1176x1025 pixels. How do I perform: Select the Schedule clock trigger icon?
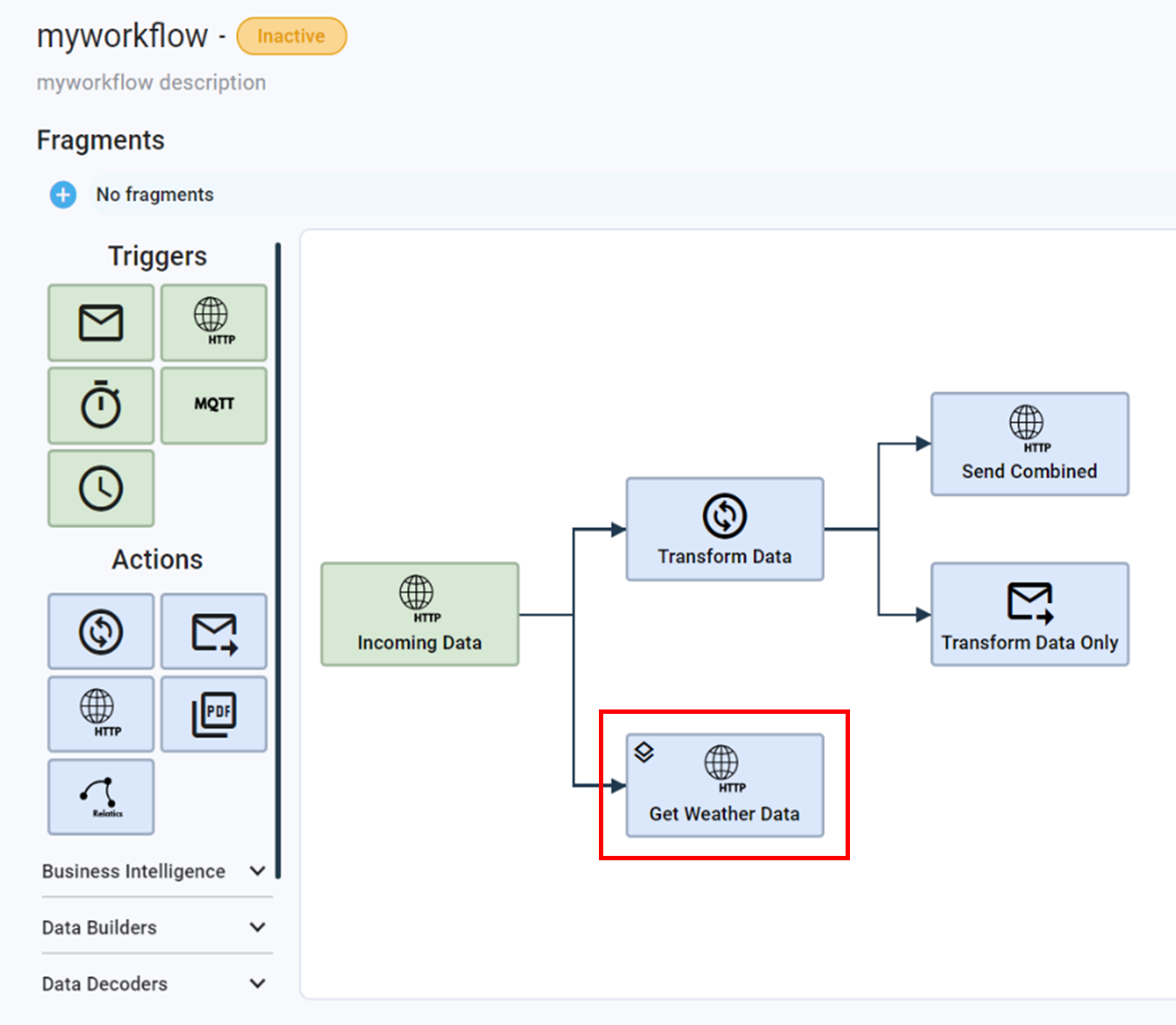(100, 488)
